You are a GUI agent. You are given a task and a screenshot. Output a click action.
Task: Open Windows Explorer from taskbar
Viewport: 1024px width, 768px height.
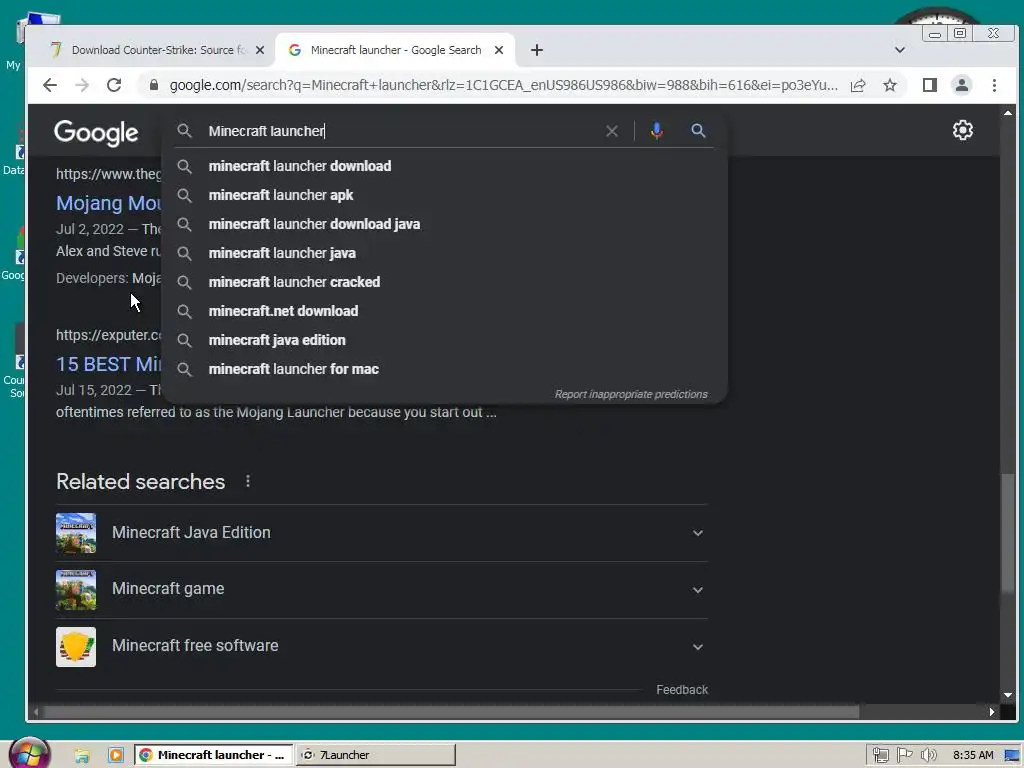(82, 756)
